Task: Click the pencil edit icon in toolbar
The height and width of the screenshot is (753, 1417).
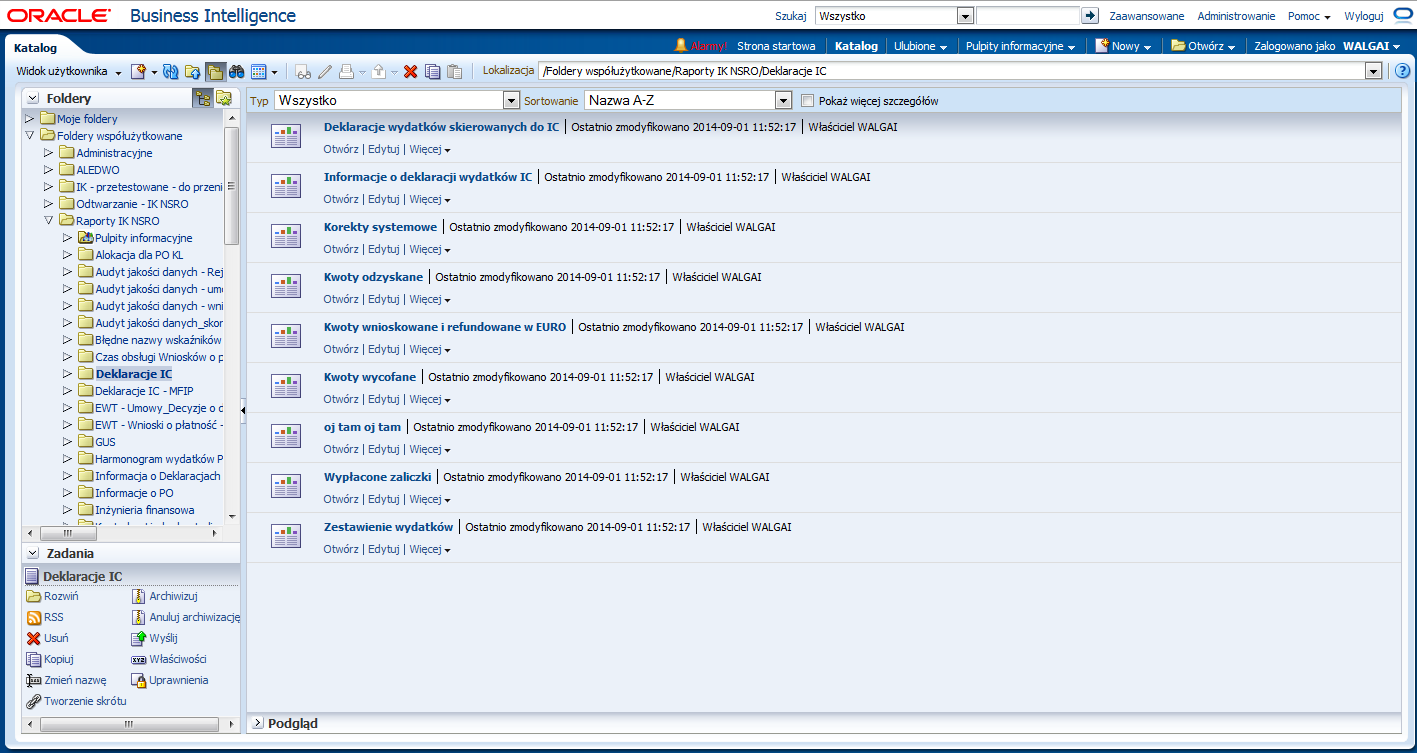Action: [325, 71]
